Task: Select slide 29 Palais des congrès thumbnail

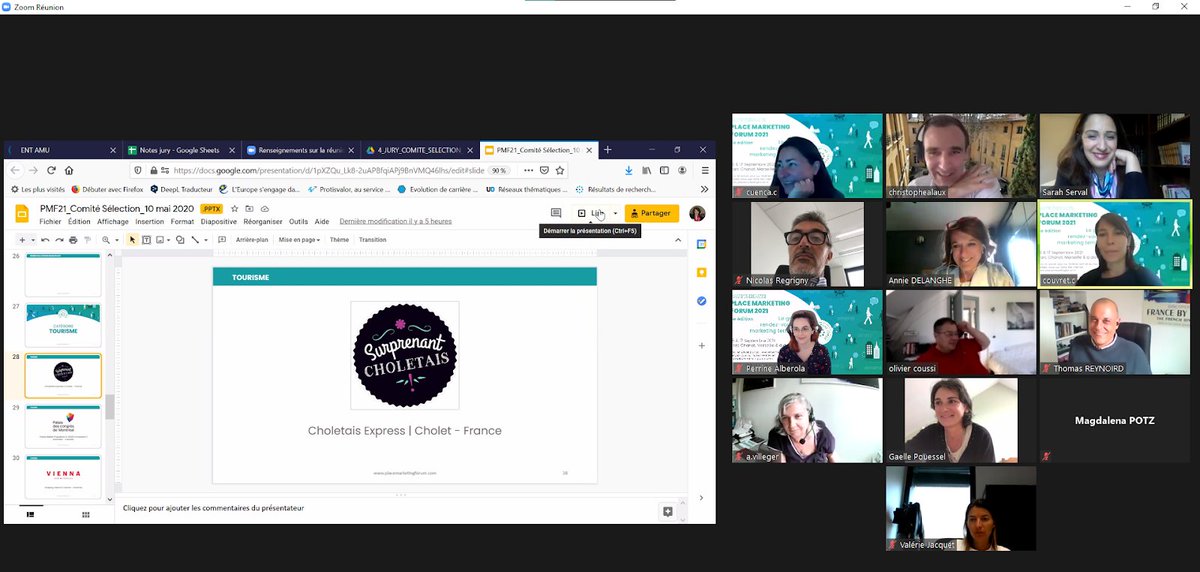Action: 63,427
